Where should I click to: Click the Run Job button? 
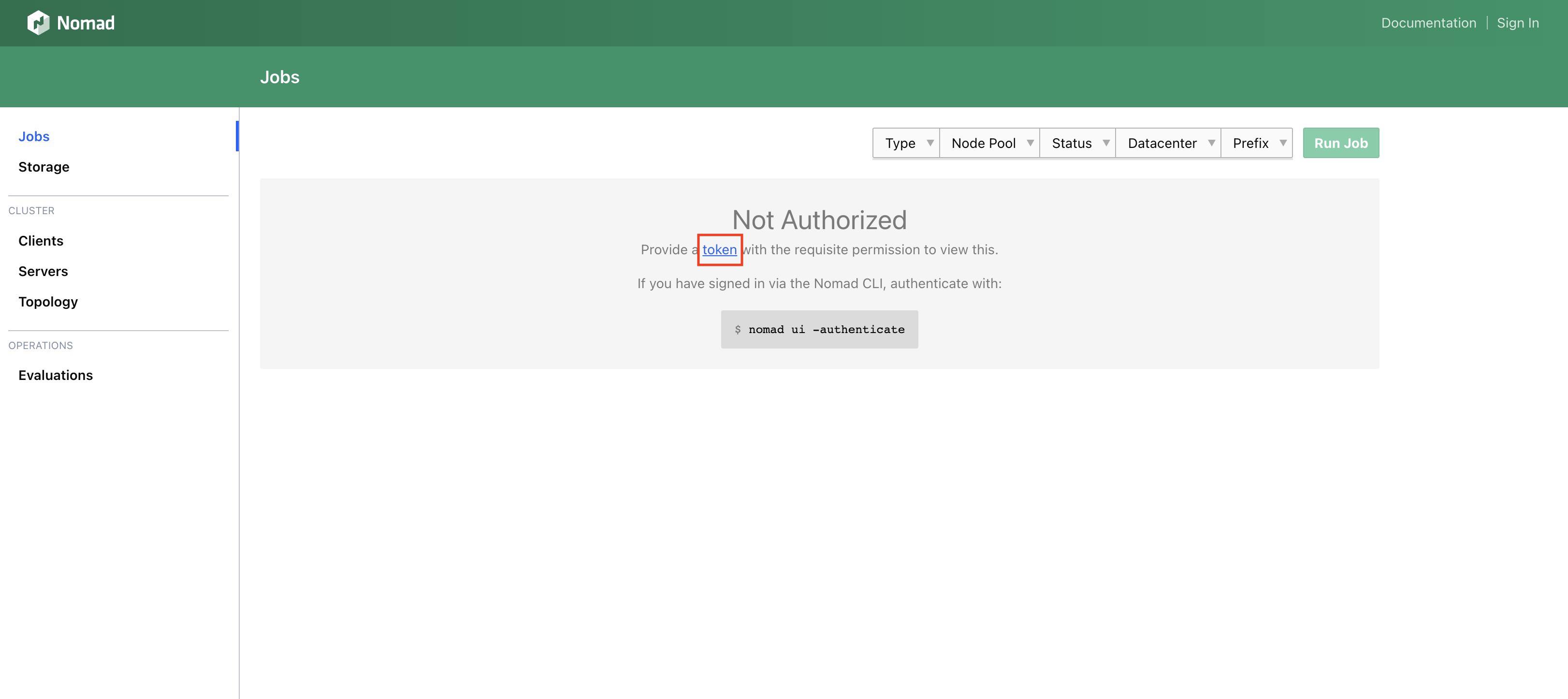click(1341, 143)
